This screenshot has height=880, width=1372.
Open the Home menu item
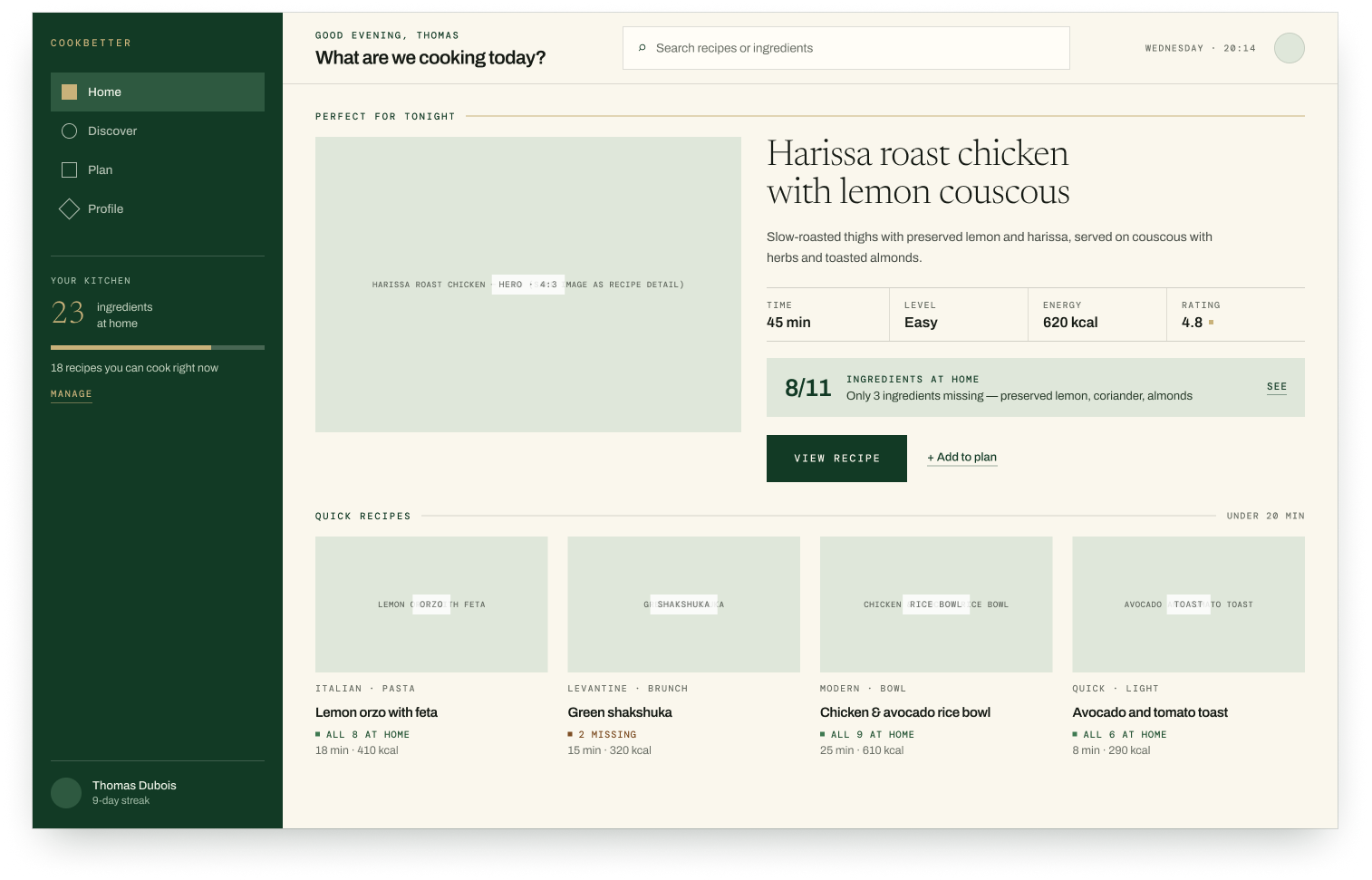[158, 92]
